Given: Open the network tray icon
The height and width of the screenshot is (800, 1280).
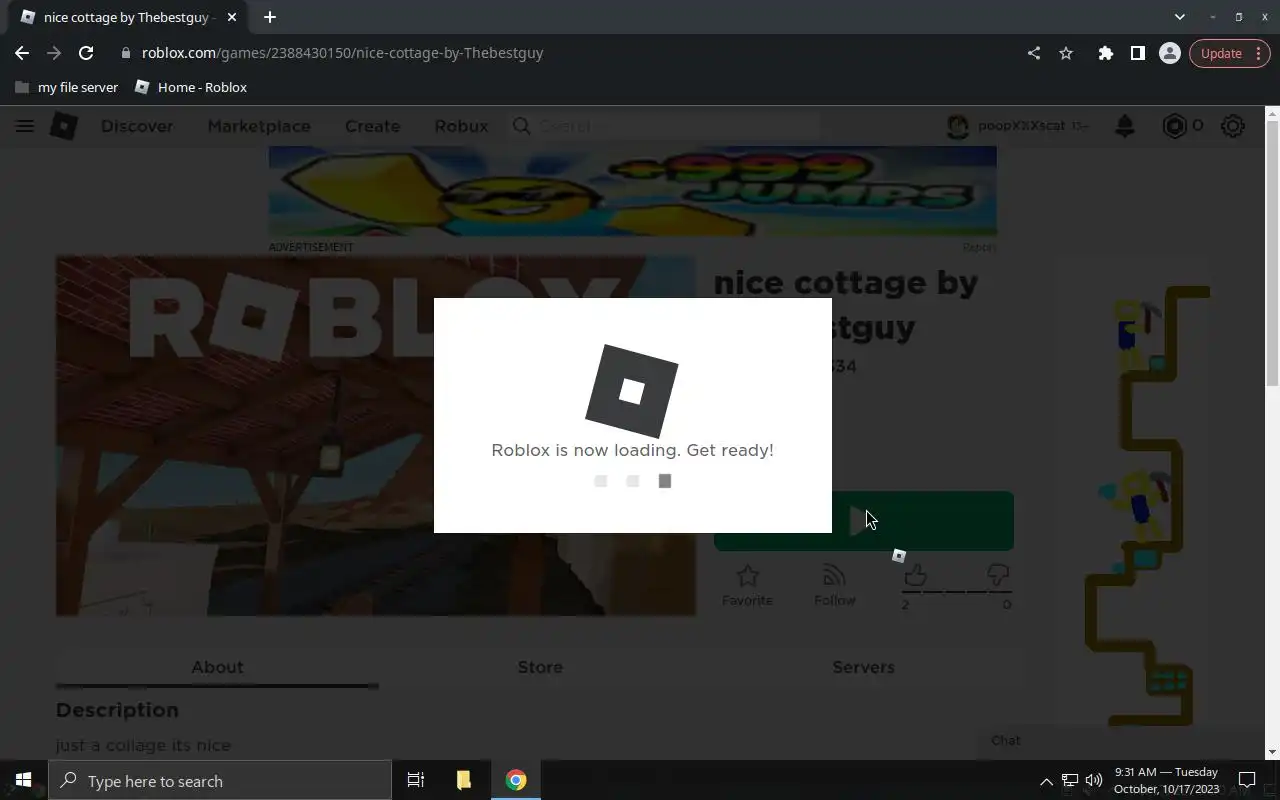Looking at the screenshot, I should 1070,781.
